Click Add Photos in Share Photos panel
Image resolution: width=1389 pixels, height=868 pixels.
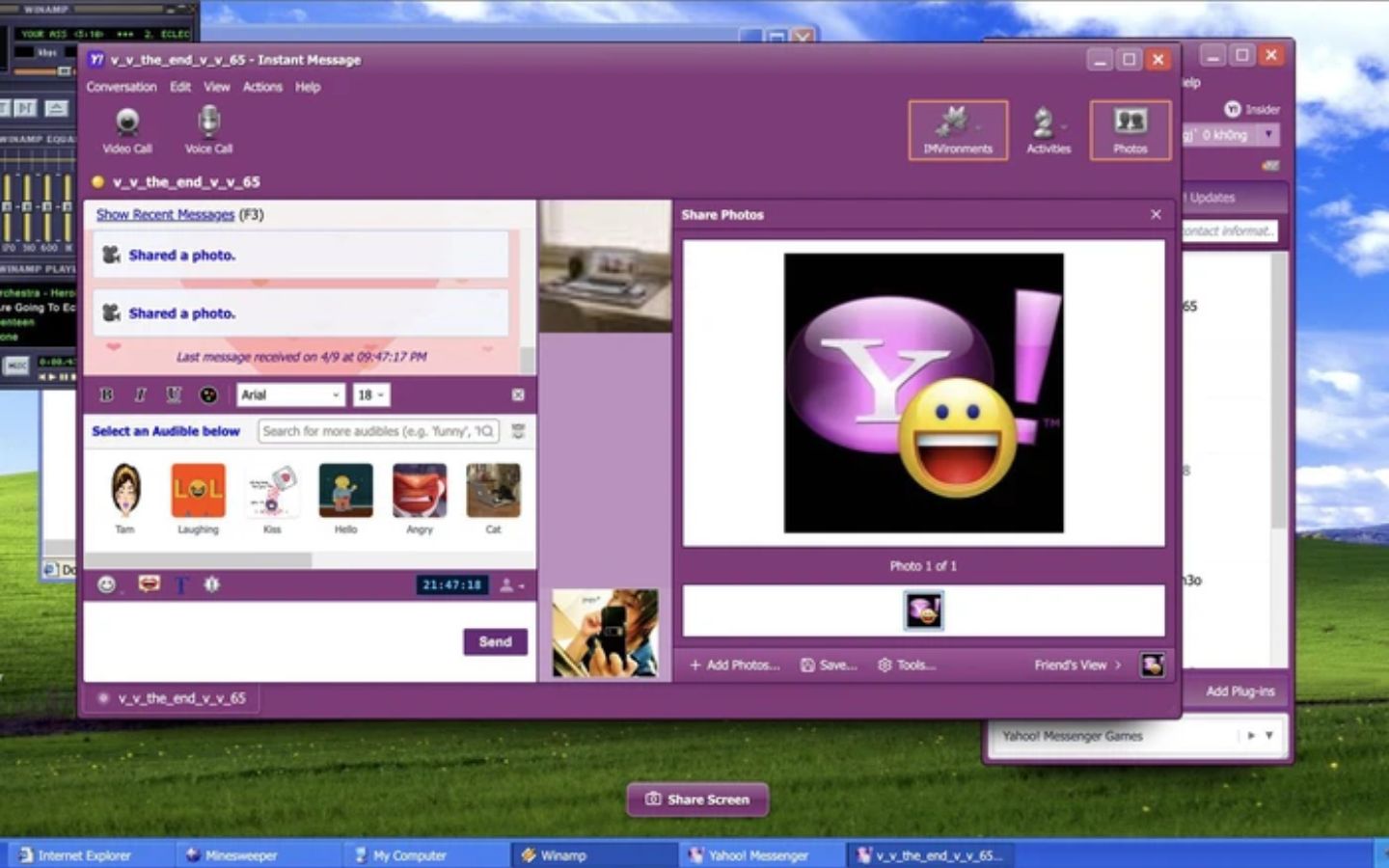pos(735,665)
